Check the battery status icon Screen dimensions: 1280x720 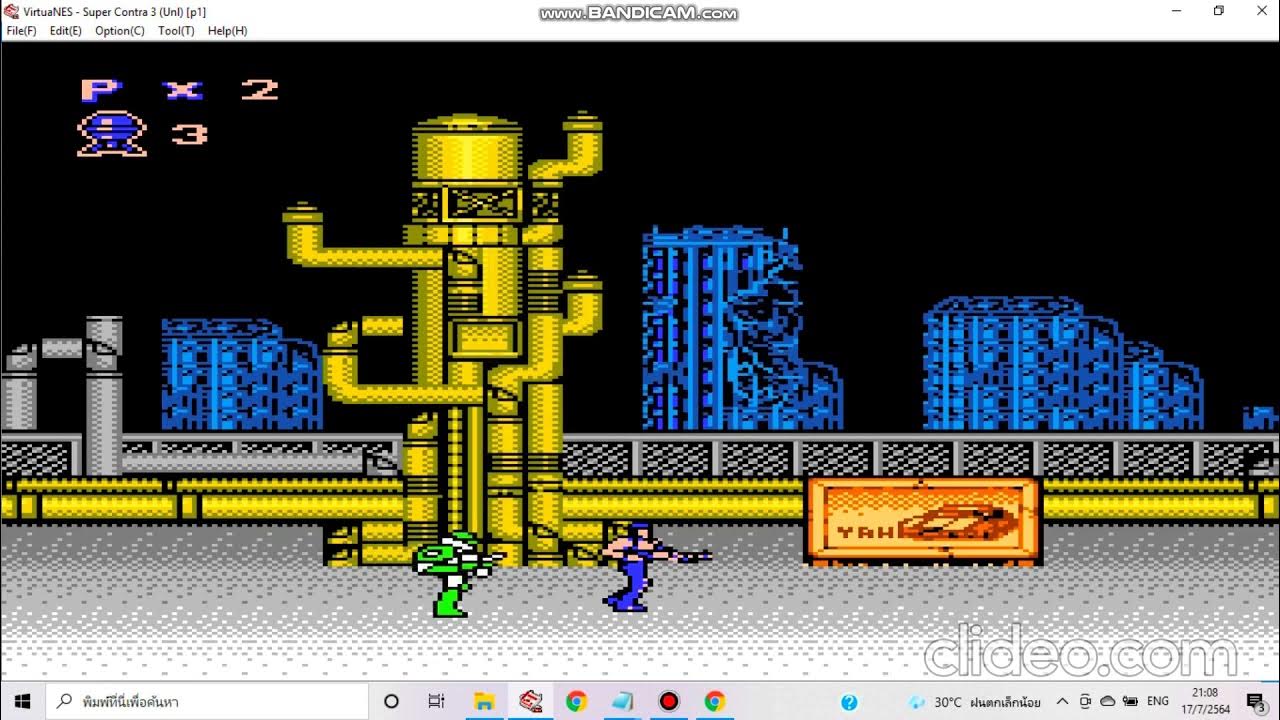tap(1131, 702)
